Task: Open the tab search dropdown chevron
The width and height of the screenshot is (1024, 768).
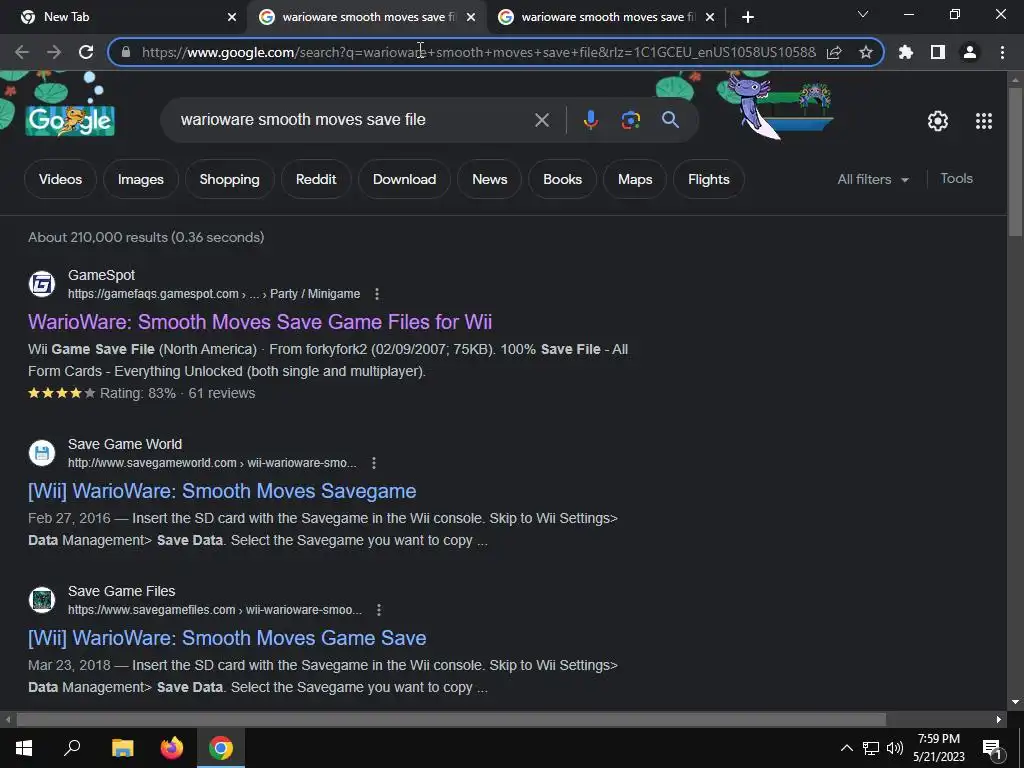Action: (x=863, y=14)
